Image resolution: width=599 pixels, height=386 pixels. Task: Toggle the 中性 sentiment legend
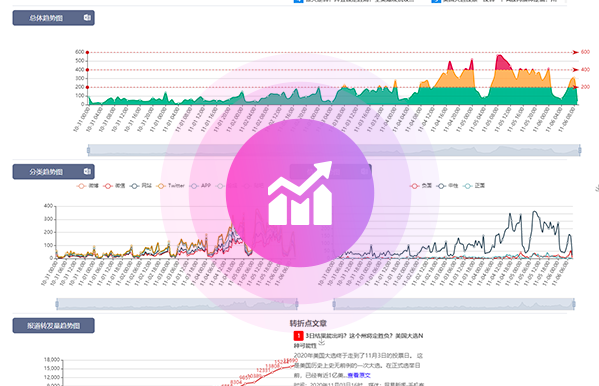(x=447, y=186)
